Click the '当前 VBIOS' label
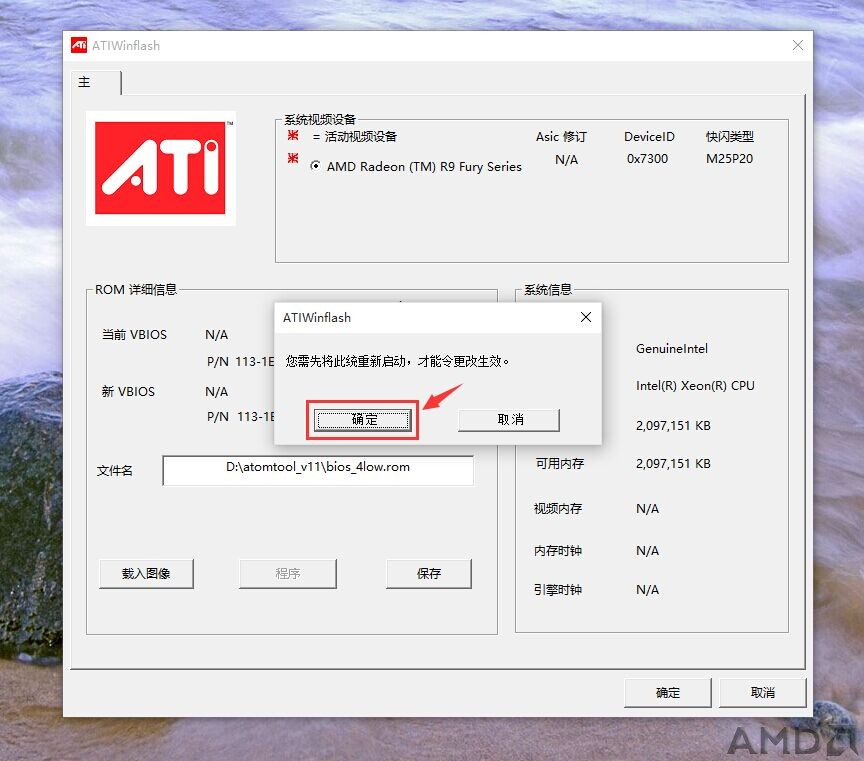This screenshot has width=864, height=761. coord(134,334)
